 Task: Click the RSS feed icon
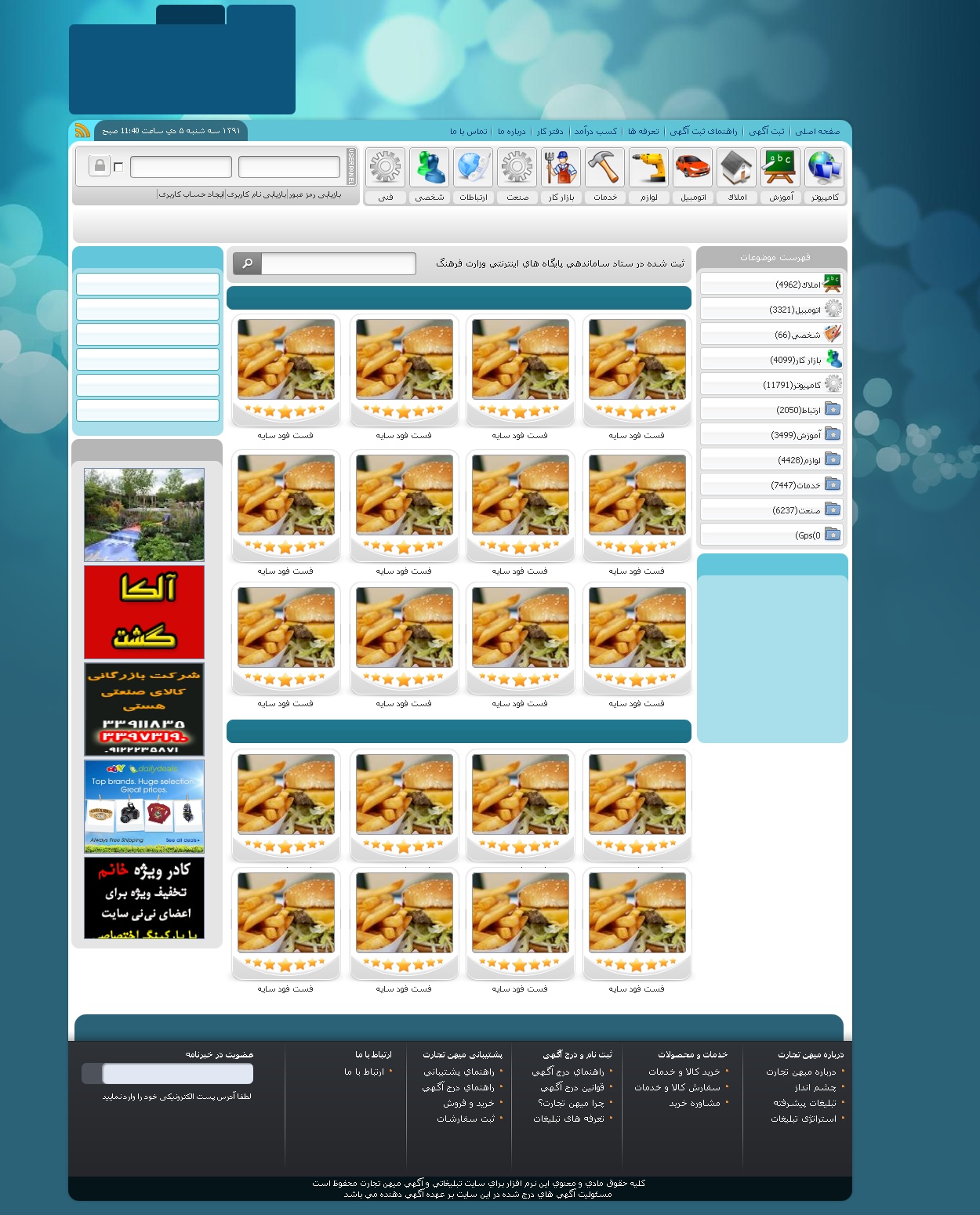coord(82,131)
